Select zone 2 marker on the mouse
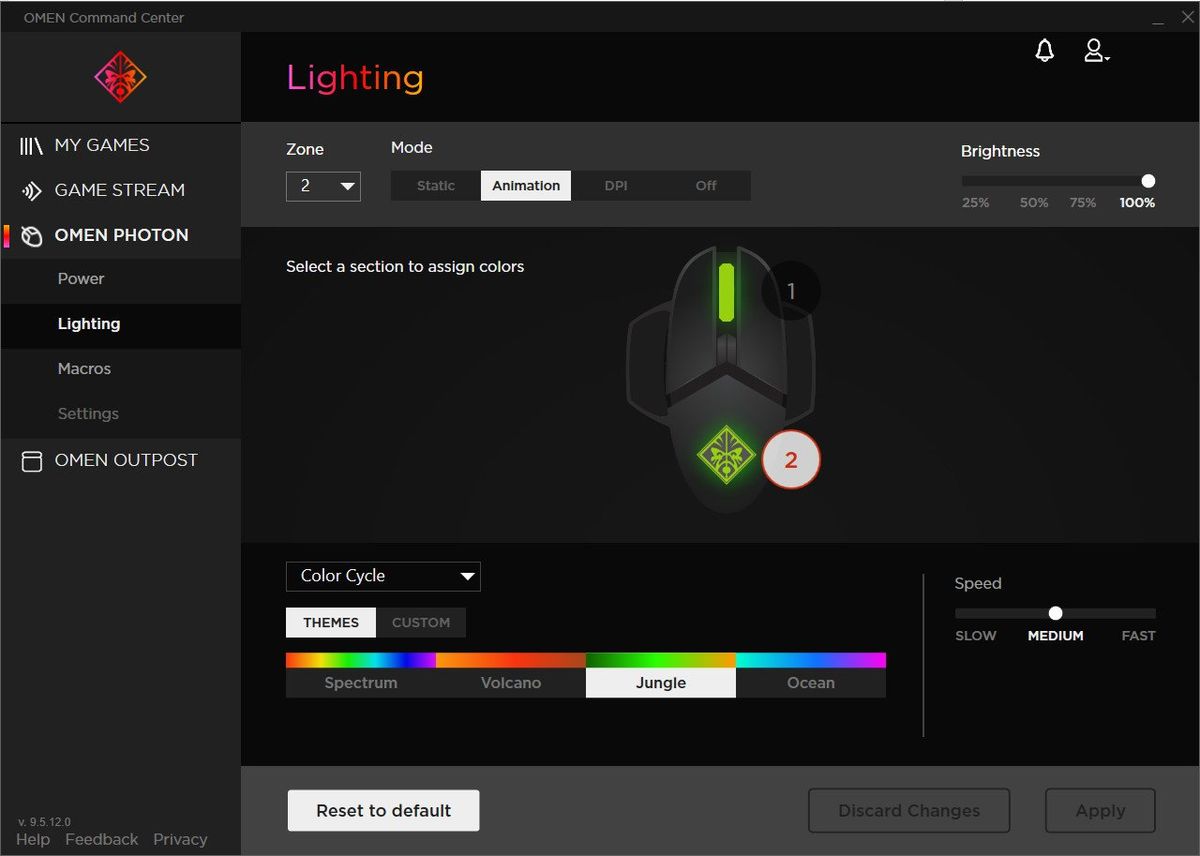Image resolution: width=1200 pixels, height=856 pixels. tap(791, 460)
